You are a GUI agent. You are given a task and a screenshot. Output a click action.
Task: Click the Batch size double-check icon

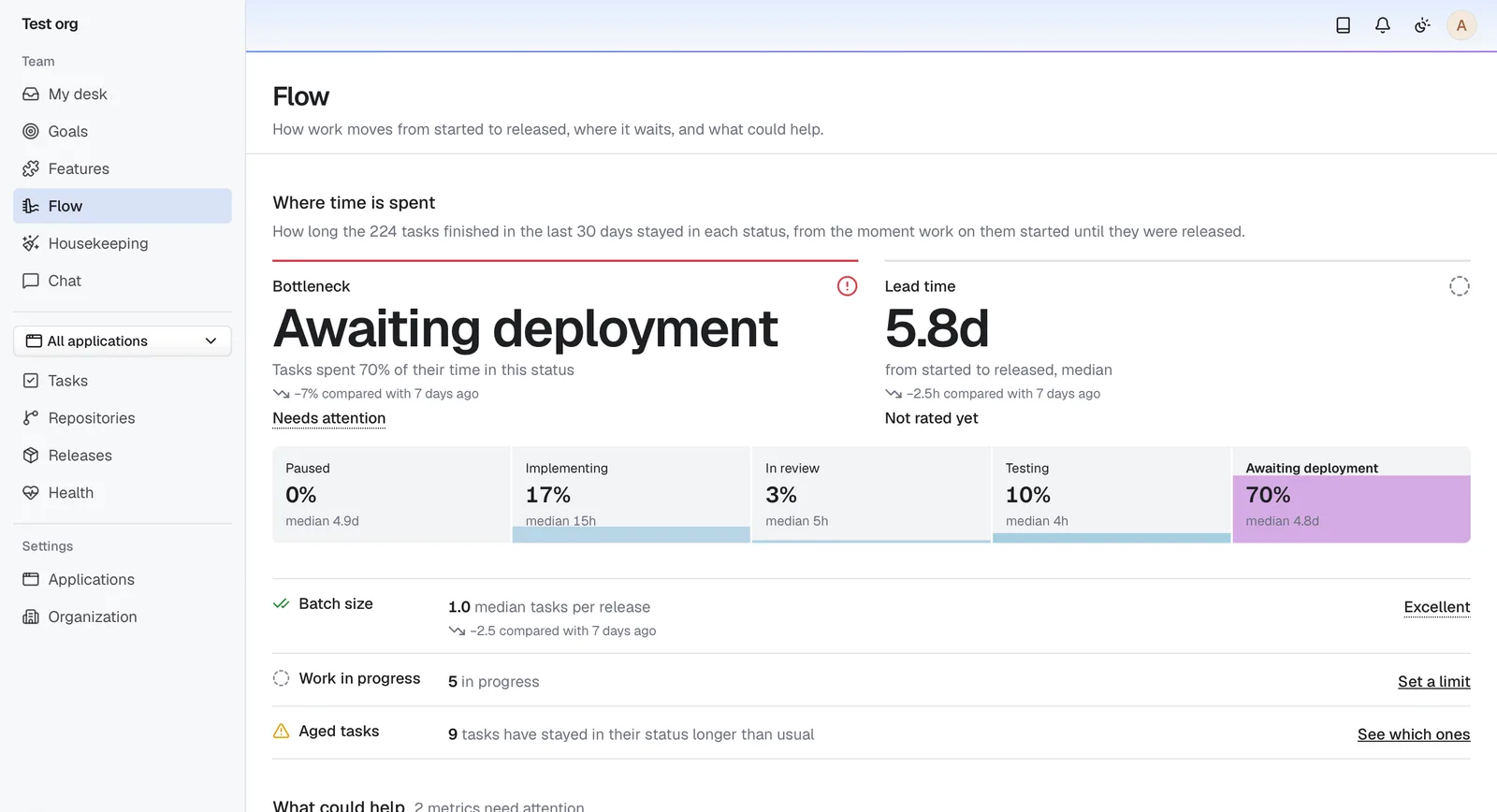pyautogui.click(x=281, y=603)
